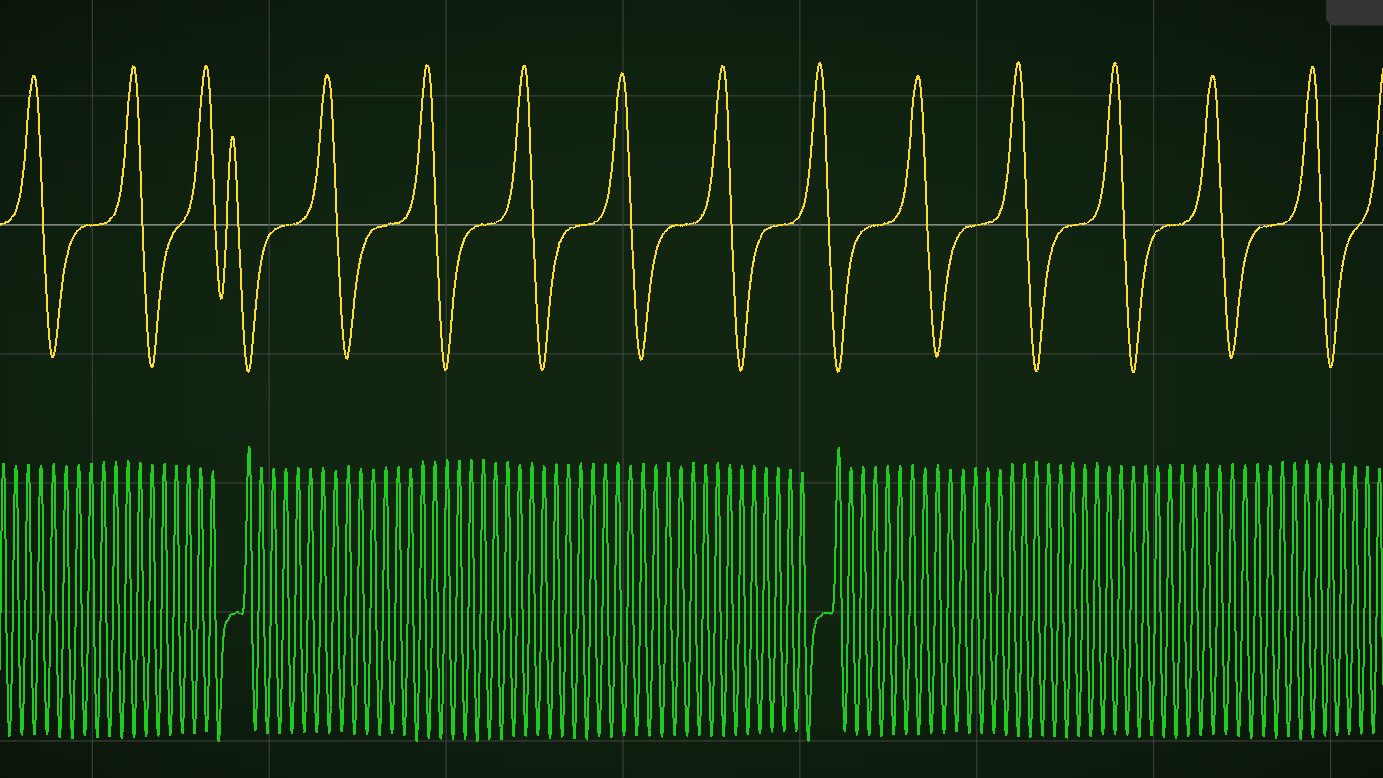This screenshot has height=778, width=1383.
Task: Click the yellow peak directly above second green gap
Action: [x=820, y=65]
